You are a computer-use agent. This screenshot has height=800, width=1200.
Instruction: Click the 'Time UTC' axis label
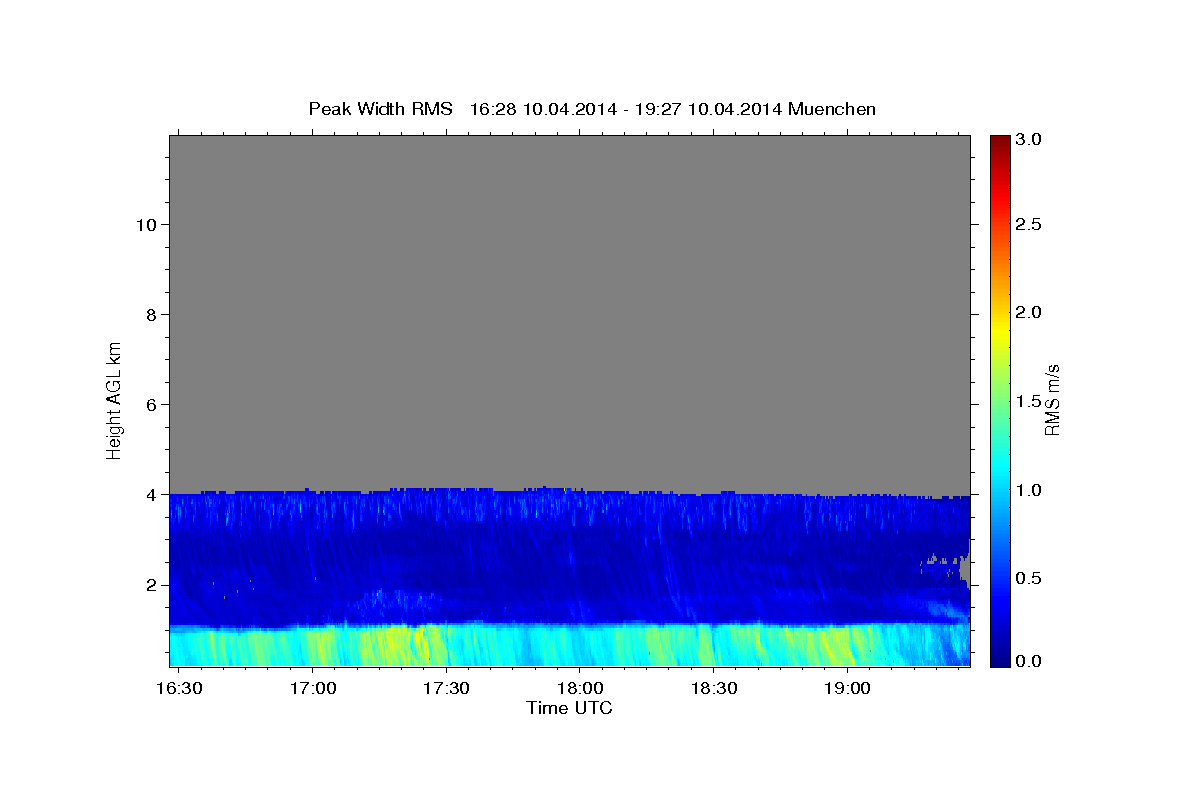[x=569, y=708]
